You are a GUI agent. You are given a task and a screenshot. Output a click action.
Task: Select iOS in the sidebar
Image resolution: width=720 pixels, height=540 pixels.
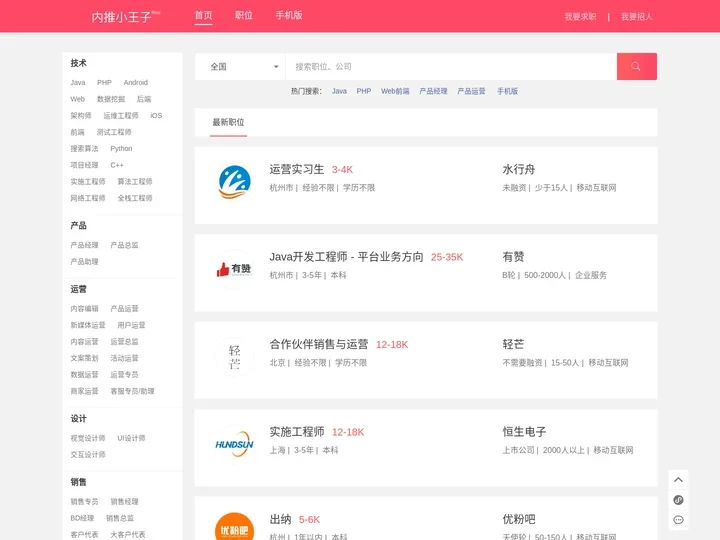point(156,116)
